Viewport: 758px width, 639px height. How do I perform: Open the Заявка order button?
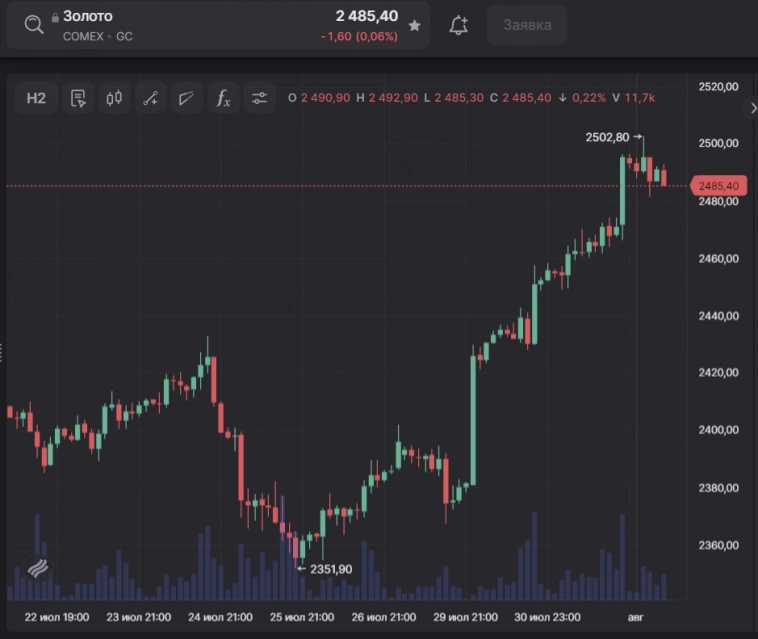click(x=527, y=25)
